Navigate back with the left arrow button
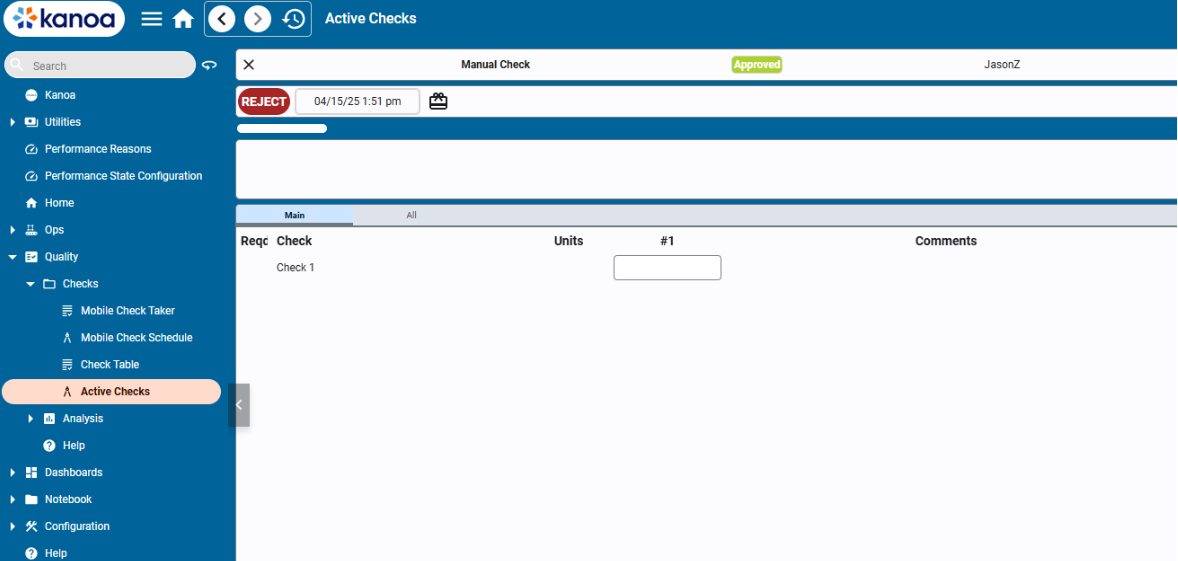Image resolution: width=1178 pixels, height=561 pixels. [x=222, y=19]
